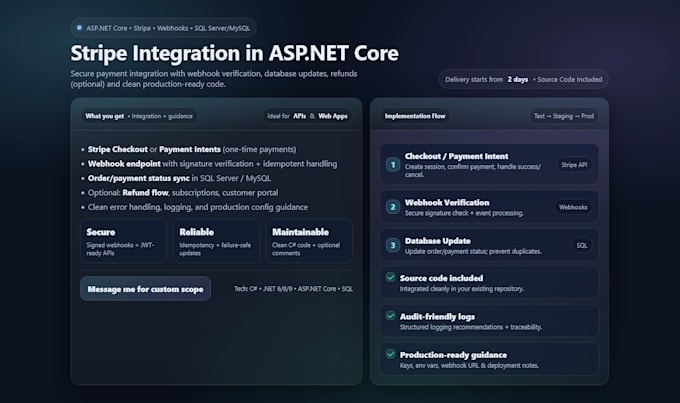Click the Ideal for APIs & Web Apps pill
680x403 pixels.
coord(307,116)
